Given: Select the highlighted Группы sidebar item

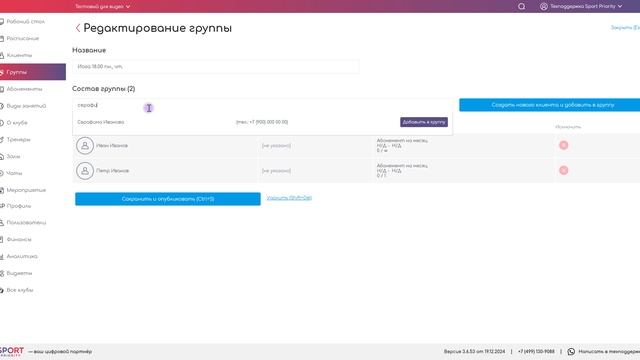Looking at the screenshot, I should coord(33,72).
